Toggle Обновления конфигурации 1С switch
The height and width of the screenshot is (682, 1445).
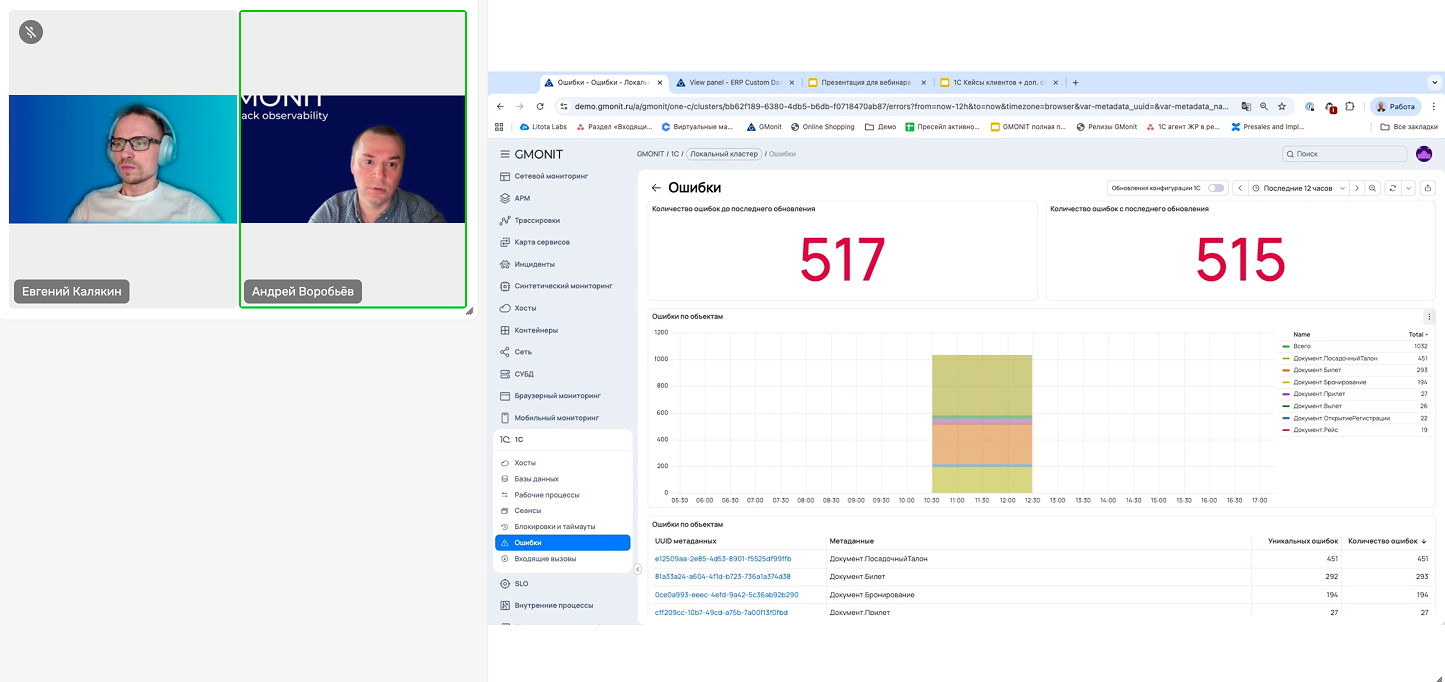[1215, 188]
